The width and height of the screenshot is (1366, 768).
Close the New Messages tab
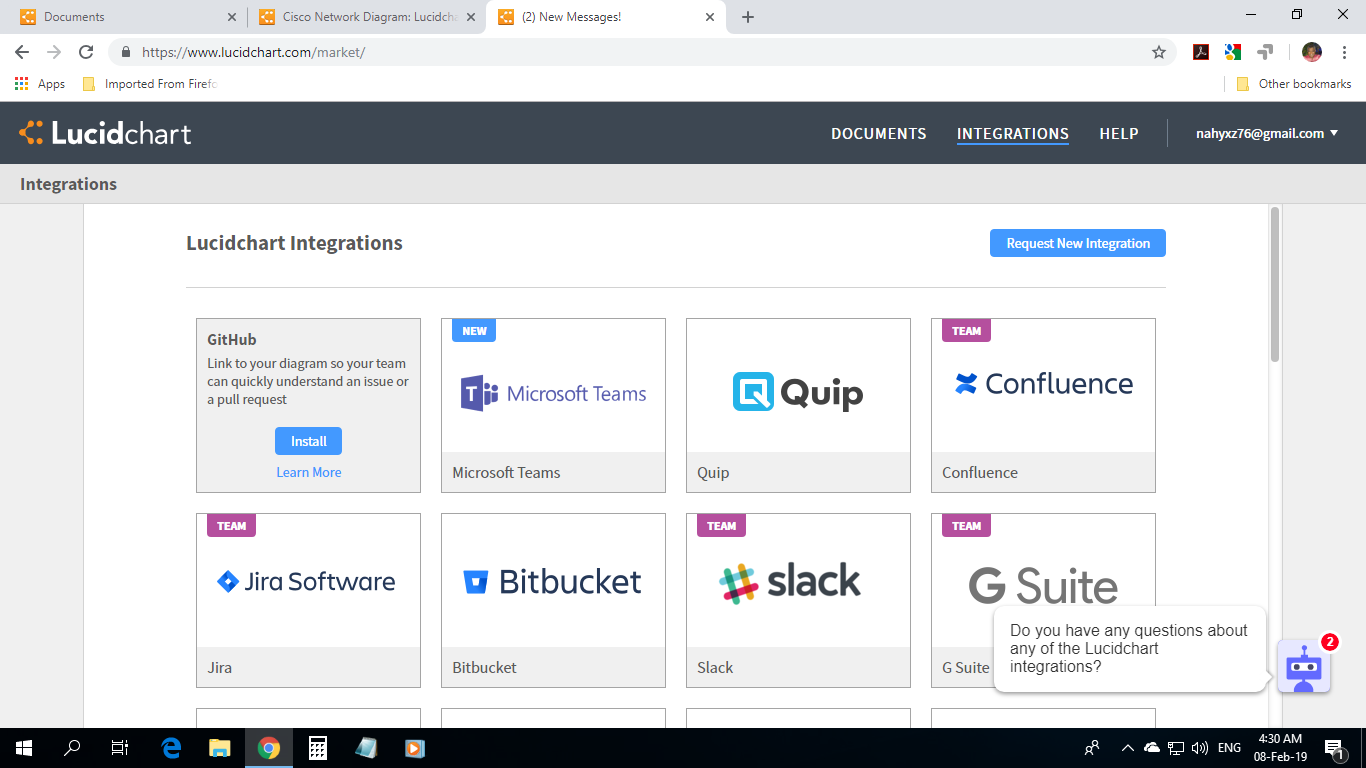click(x=710, y=17)
